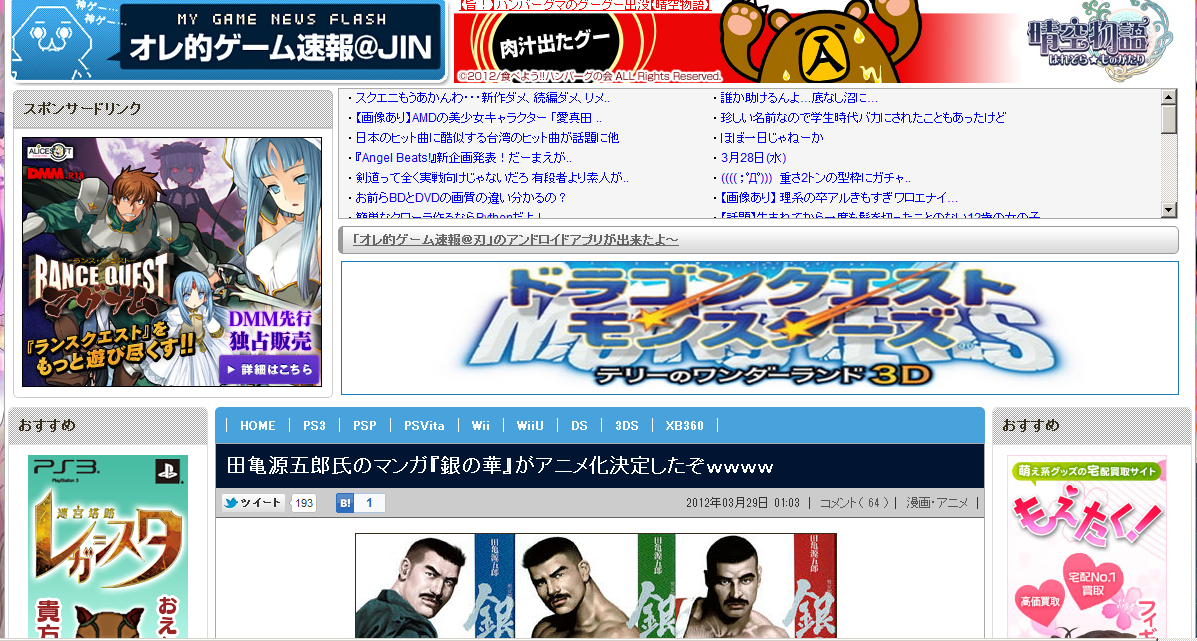The height and width of the screenshot is (641, 1197).
Task: Select WiiU category in navigation bar
Action: pos(531,426)
